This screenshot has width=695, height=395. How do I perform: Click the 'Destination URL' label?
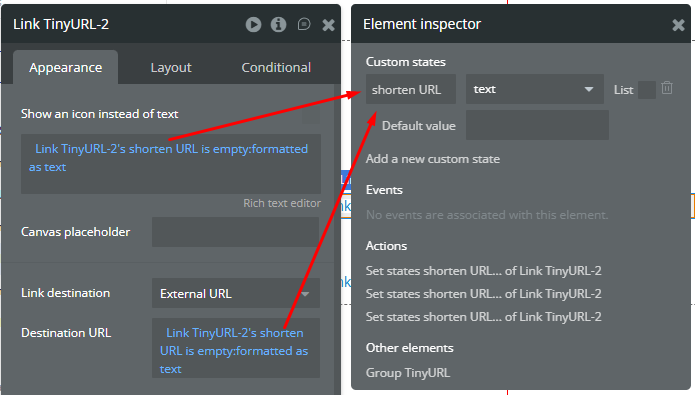[66, 332]
